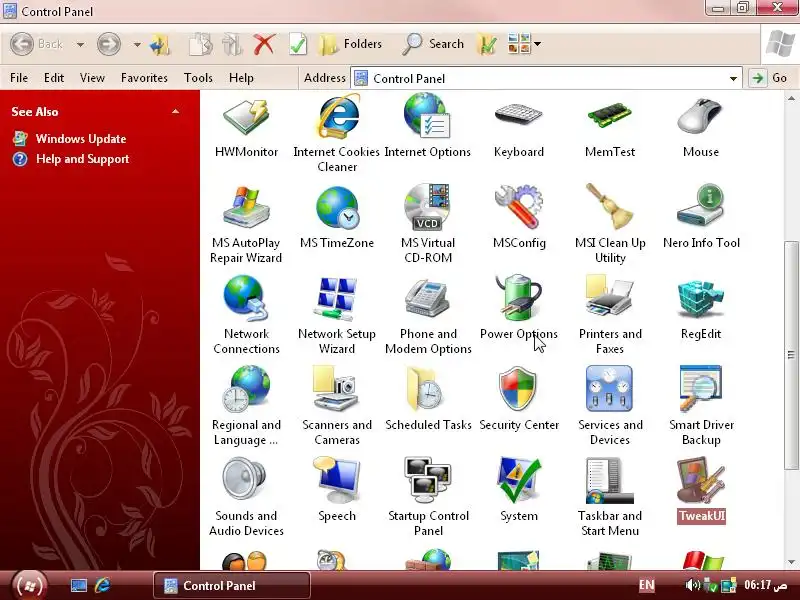This screenshot has height=600, width=800.
Task: Click the Folder Options toolbar icon
Action: click(487, 44)
